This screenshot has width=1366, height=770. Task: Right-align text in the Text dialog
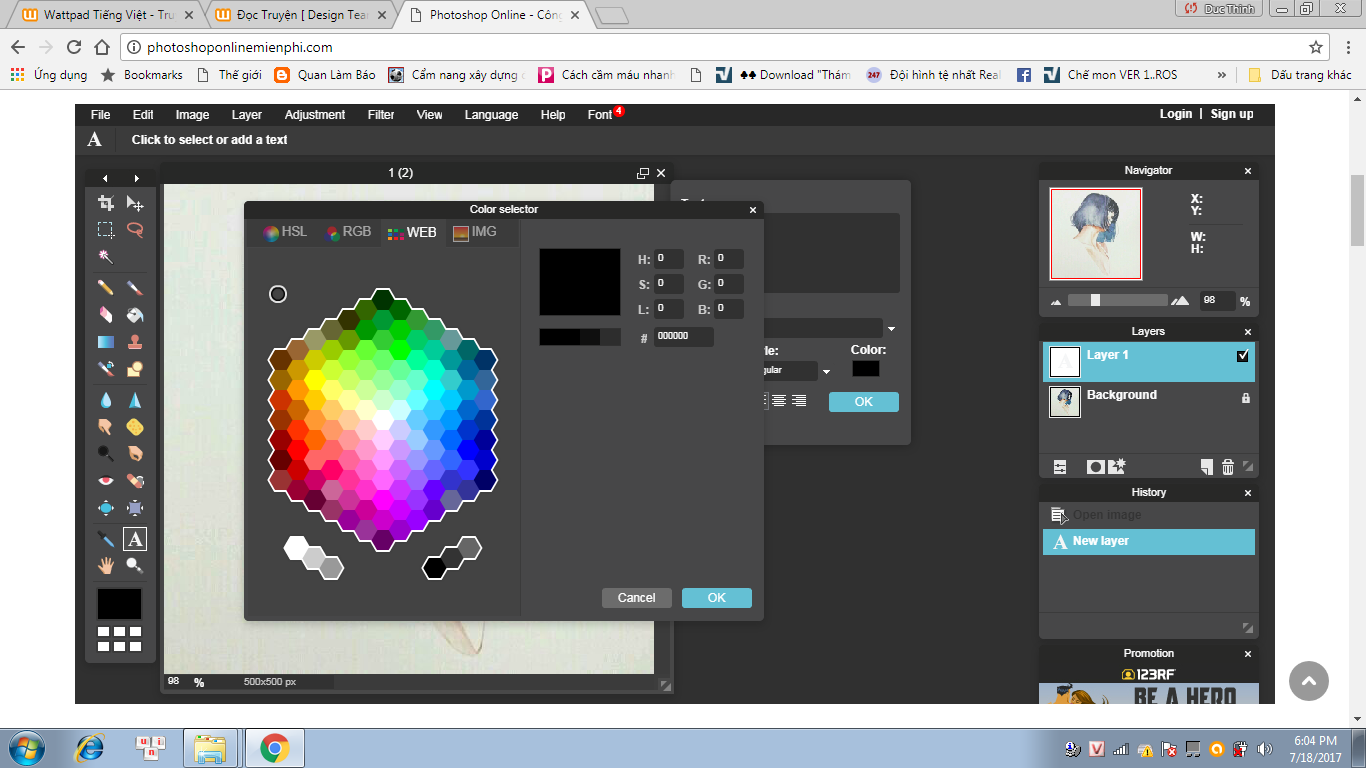tap(799, 401)
